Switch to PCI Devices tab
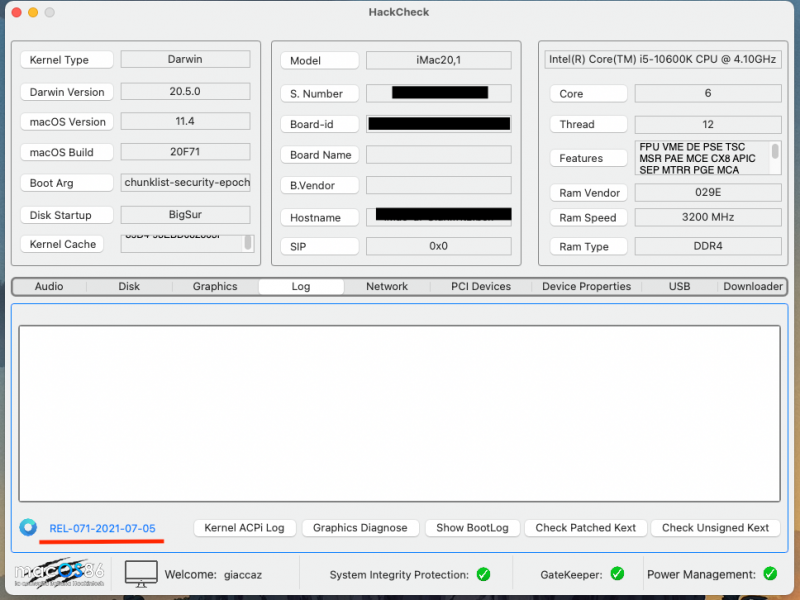 tap(481, 286)
